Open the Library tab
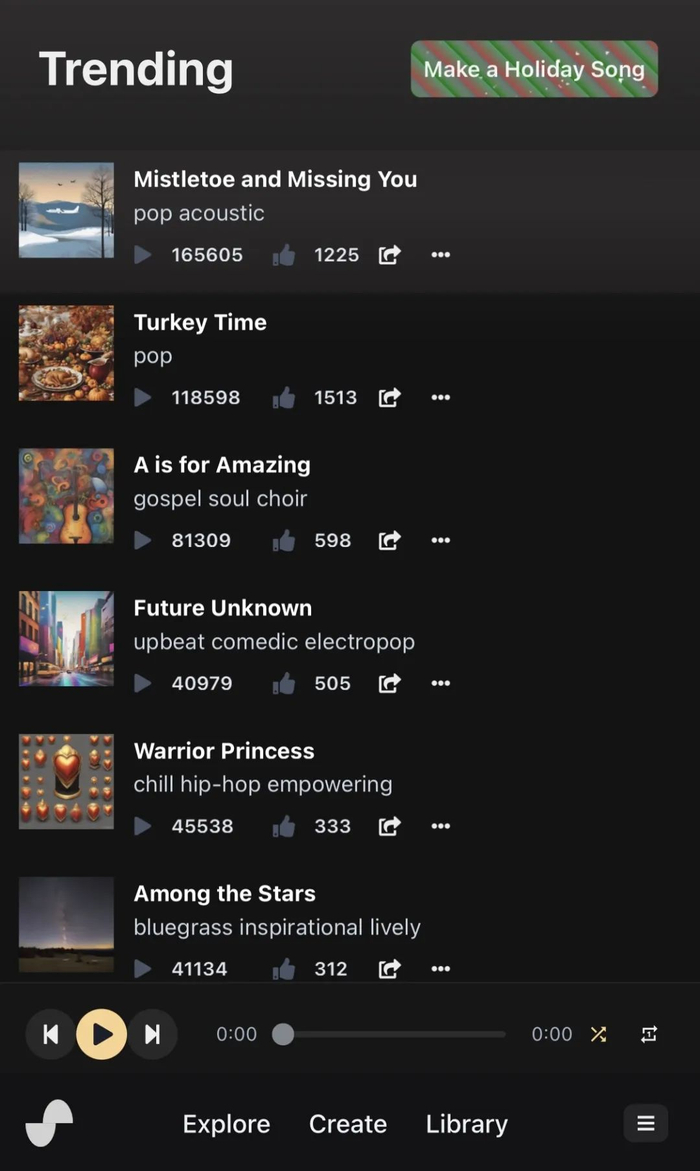Viewport: 700px width, 1171px height. coord(466,1124)
